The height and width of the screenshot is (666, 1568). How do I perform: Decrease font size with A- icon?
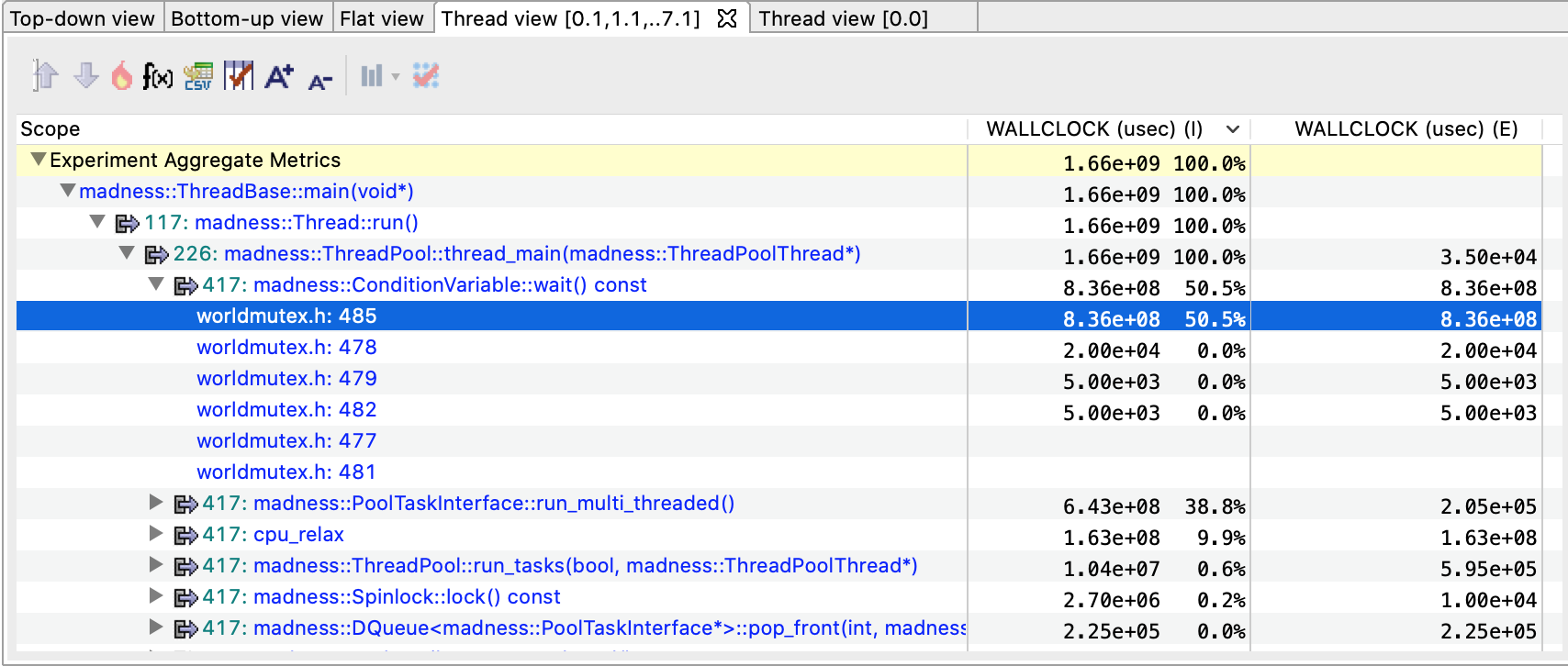(x=319, y=80)
